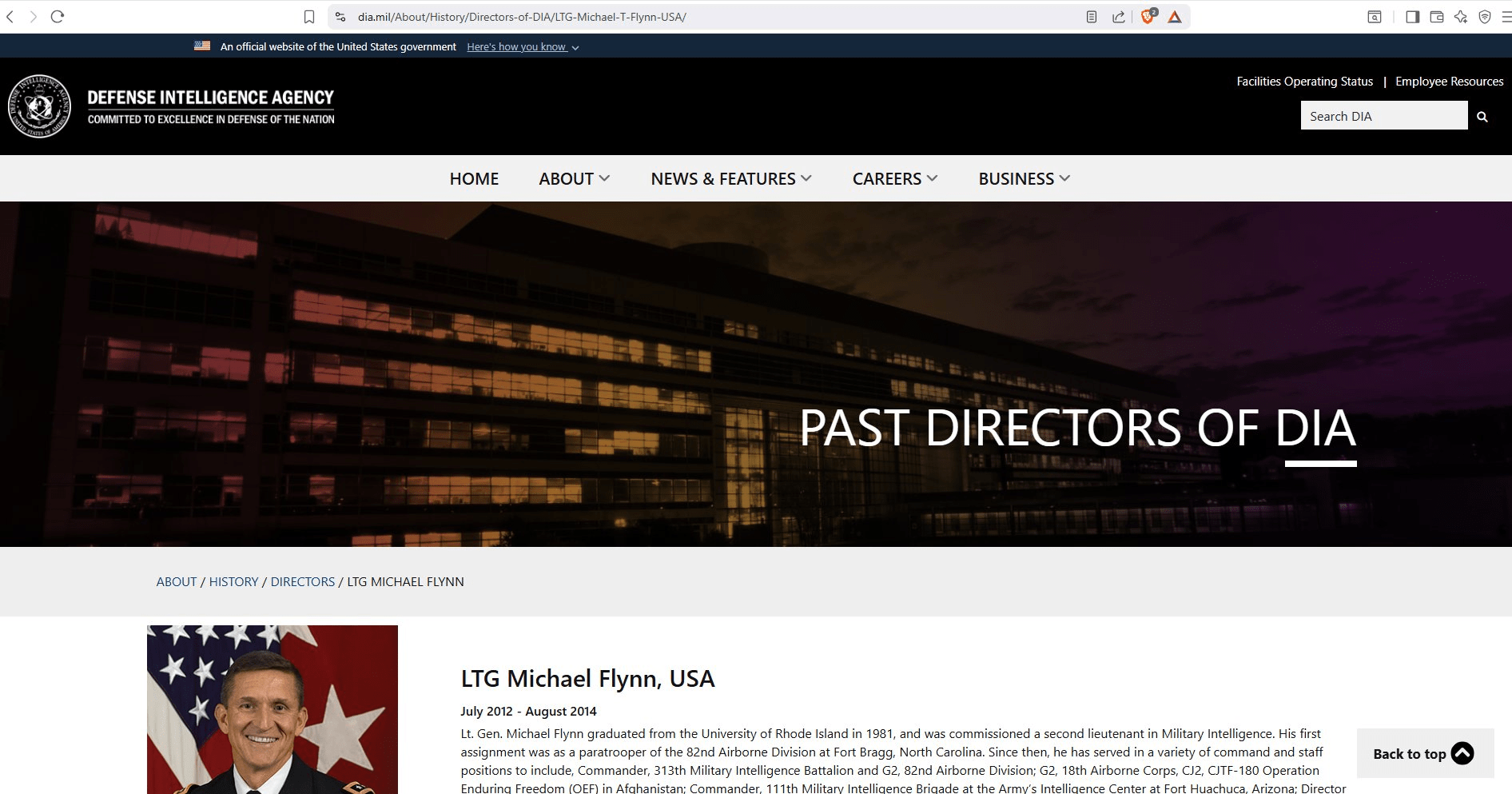Go to HOME in the navigation bar

point(474,178)
